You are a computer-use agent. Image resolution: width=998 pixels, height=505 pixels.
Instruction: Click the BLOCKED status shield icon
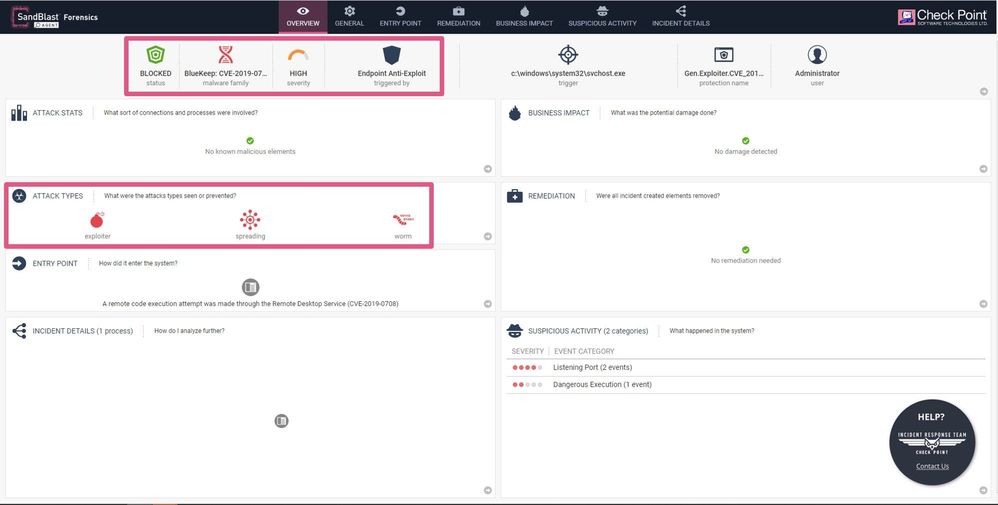(155, 55)
